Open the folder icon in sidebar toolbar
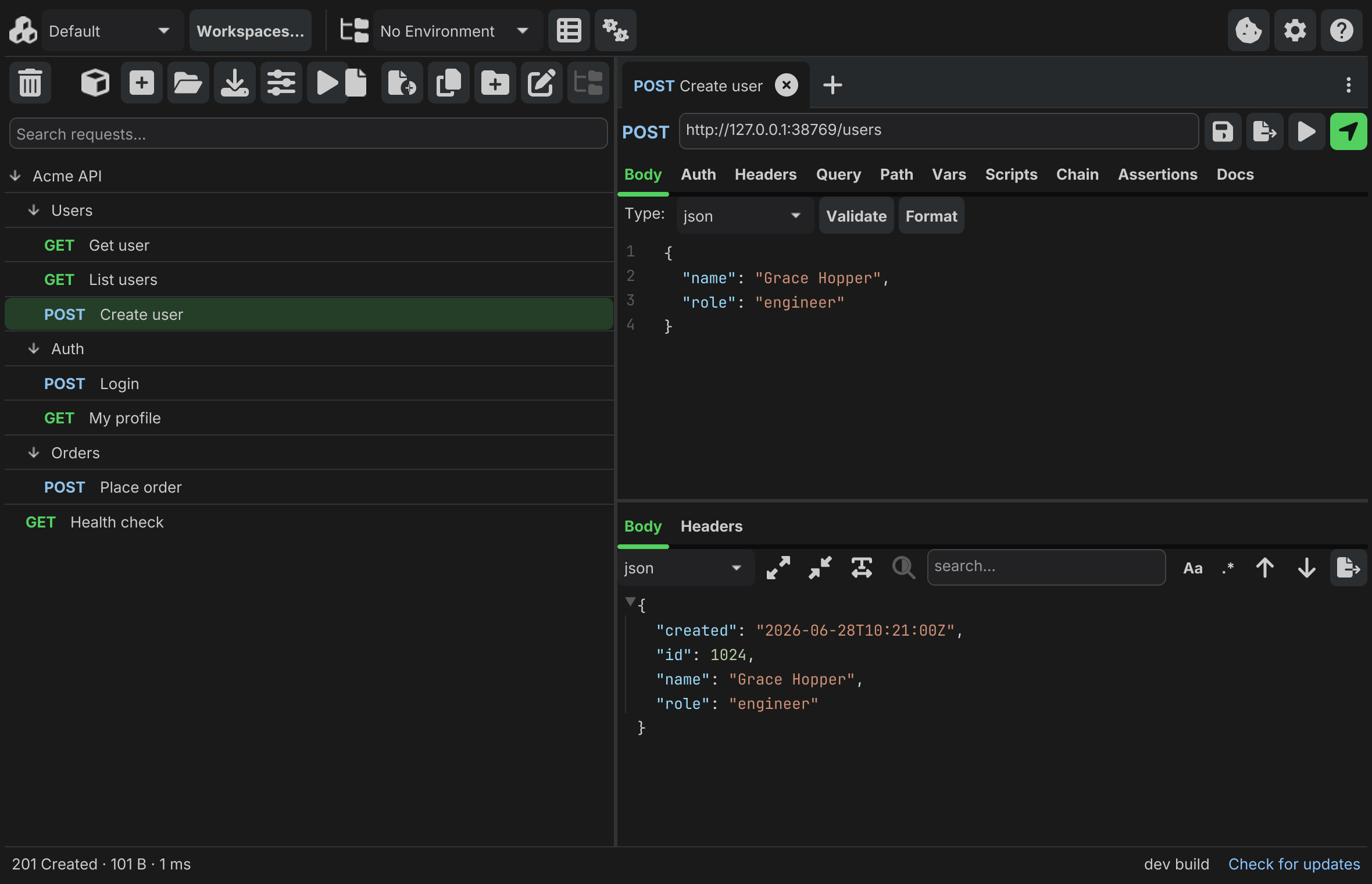 pyautogui.click(x=188, y=83)
